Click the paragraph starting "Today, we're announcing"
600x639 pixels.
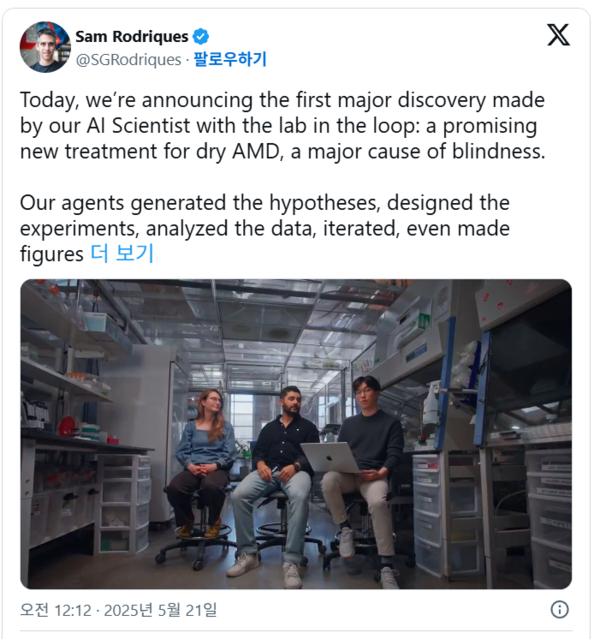point(278,127)
